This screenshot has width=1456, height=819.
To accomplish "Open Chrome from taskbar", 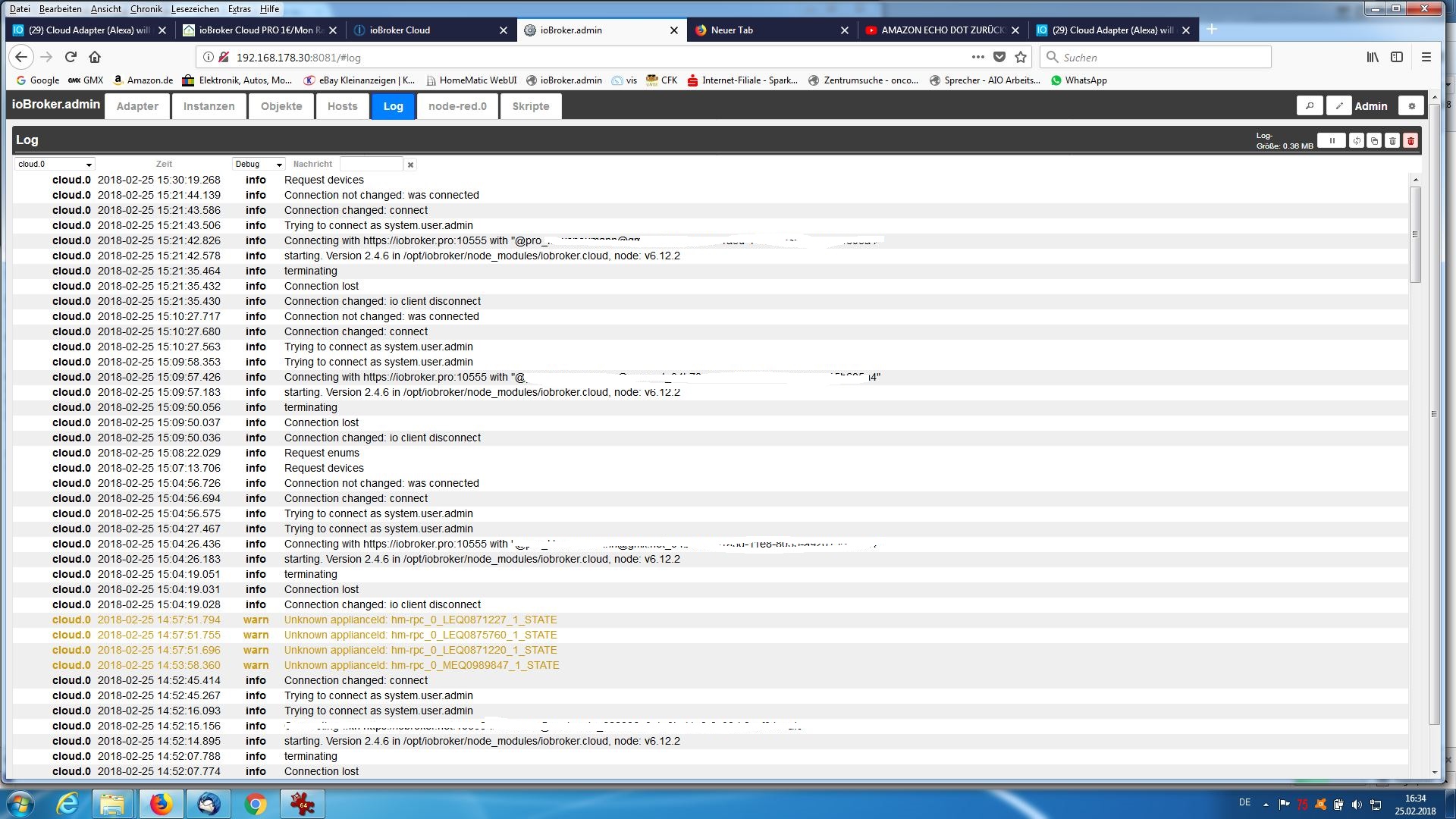I will [256, 804].
